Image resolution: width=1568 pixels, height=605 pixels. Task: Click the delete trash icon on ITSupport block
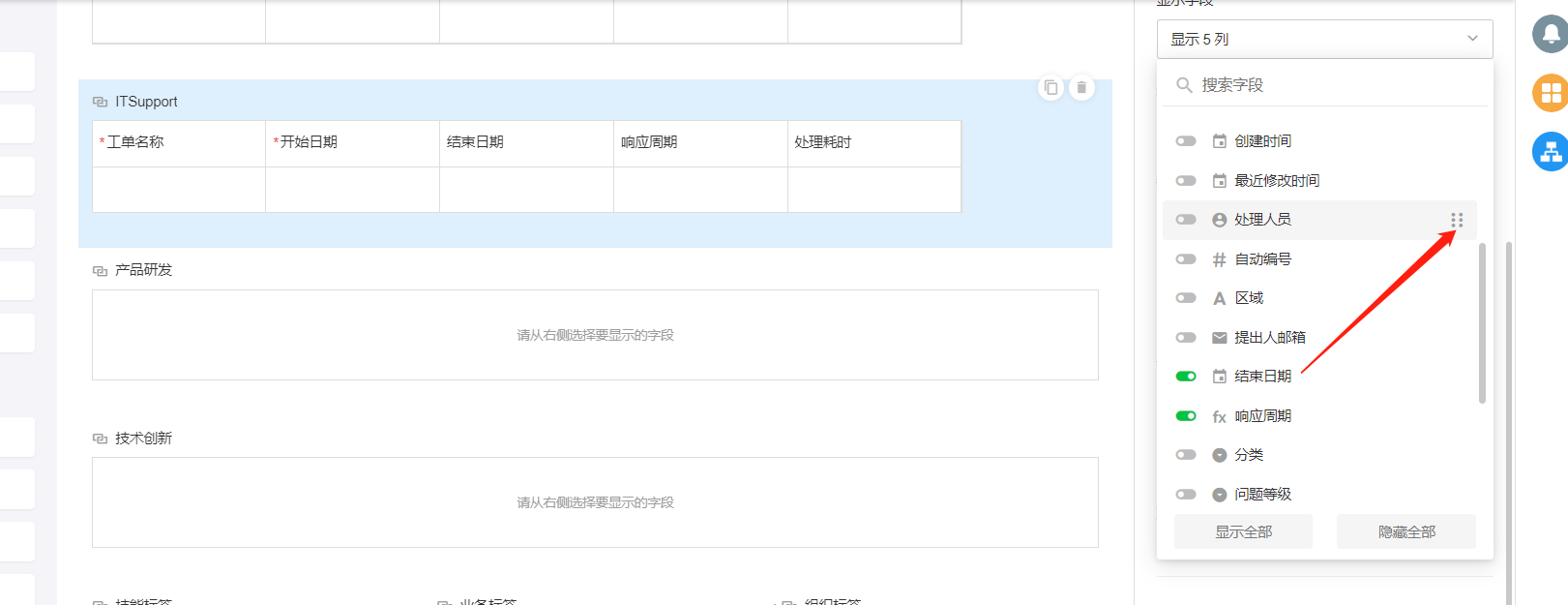click(1081, 88)
